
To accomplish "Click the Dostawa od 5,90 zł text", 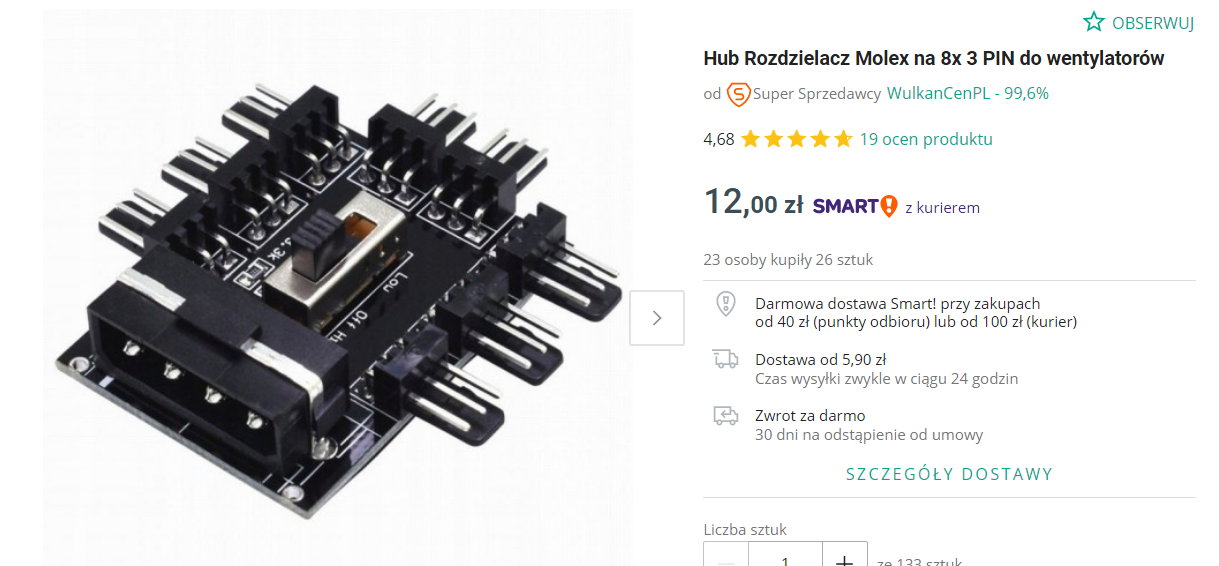I will click(821, 360).
